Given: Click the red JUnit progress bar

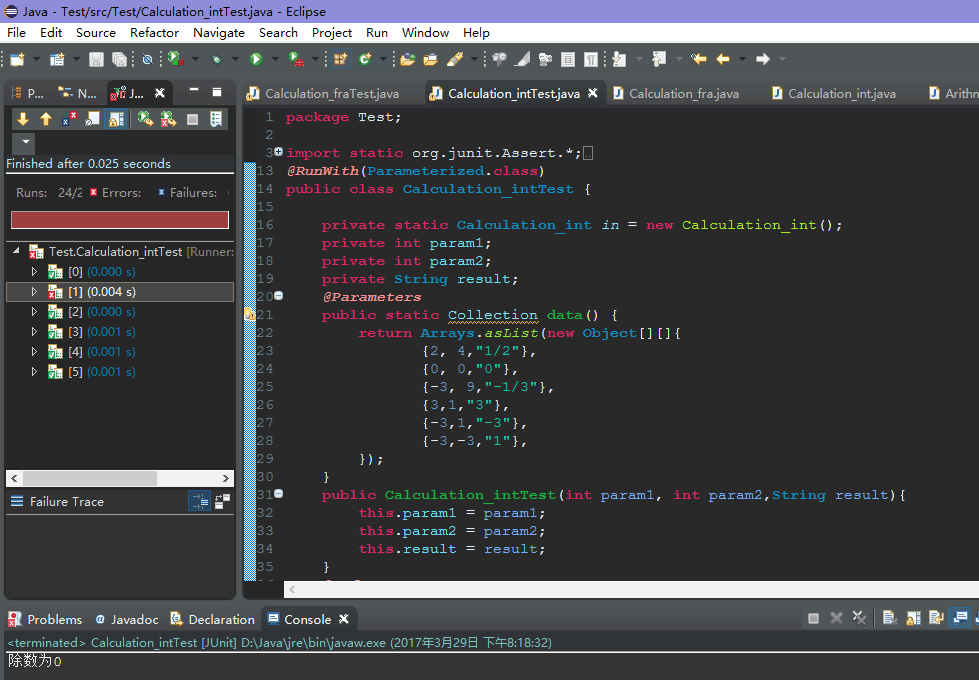Looking at the screenshot, I should [x=120, y=220].
